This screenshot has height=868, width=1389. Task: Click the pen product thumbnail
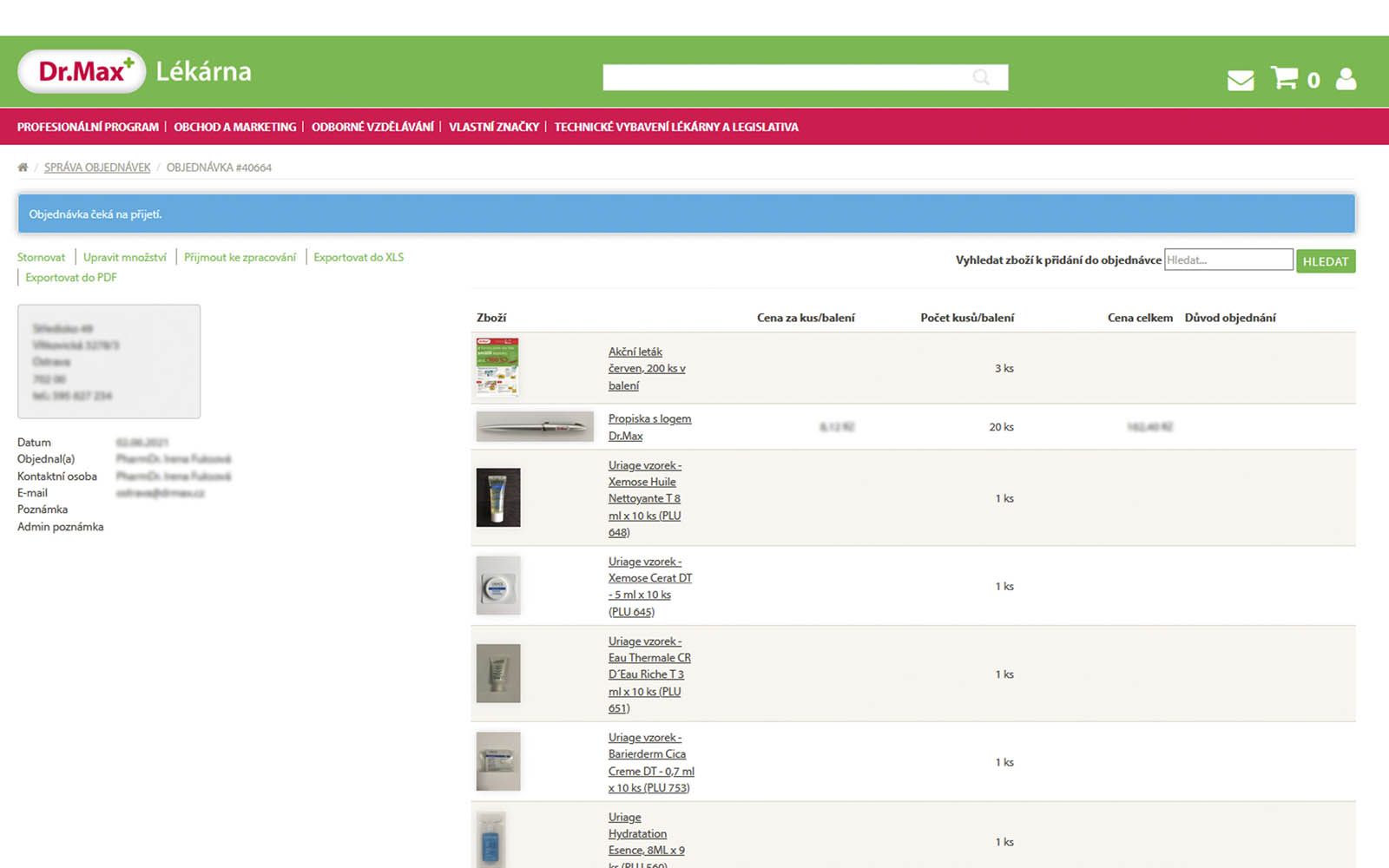[x=535, y=426]
